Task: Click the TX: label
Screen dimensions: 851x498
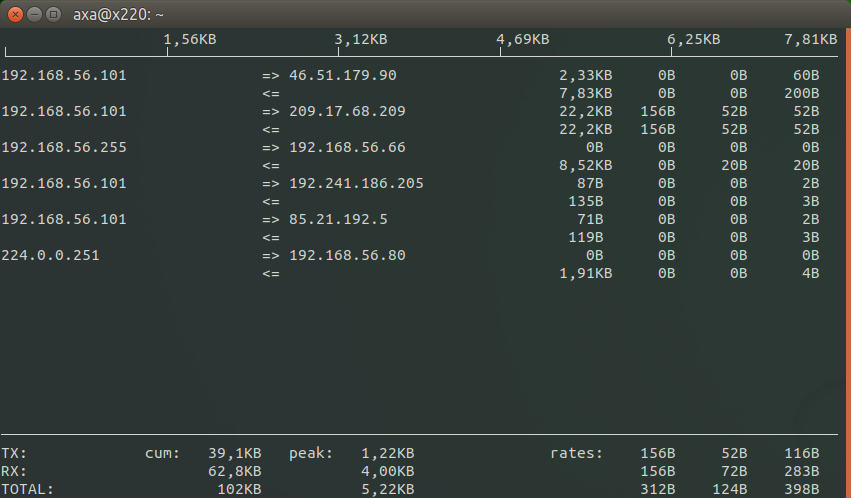Action: pos(14,454)
